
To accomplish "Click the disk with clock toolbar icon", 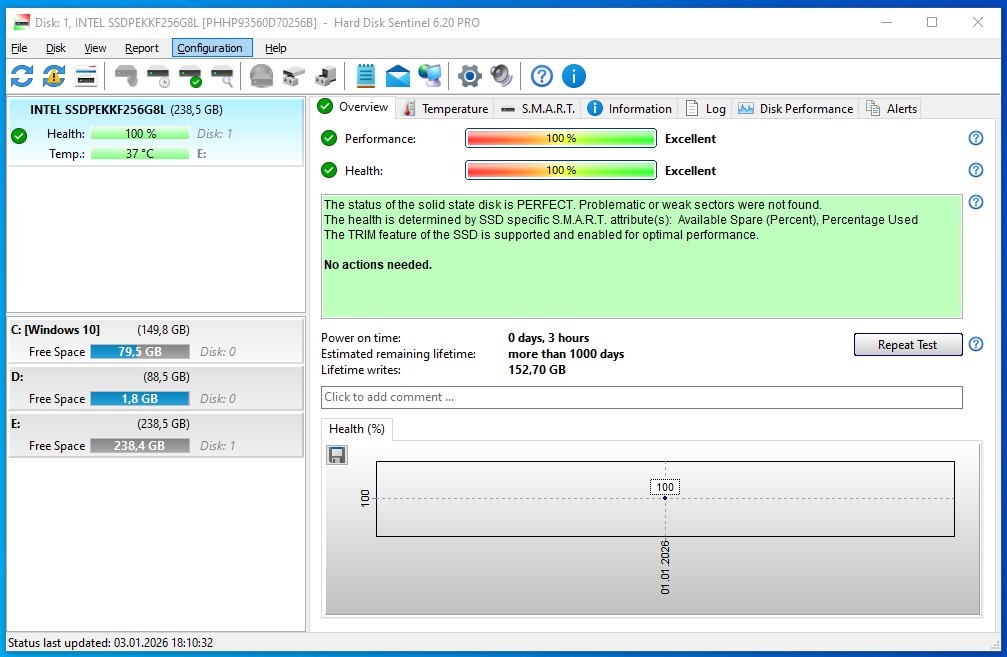I will [x=158, y=76].
